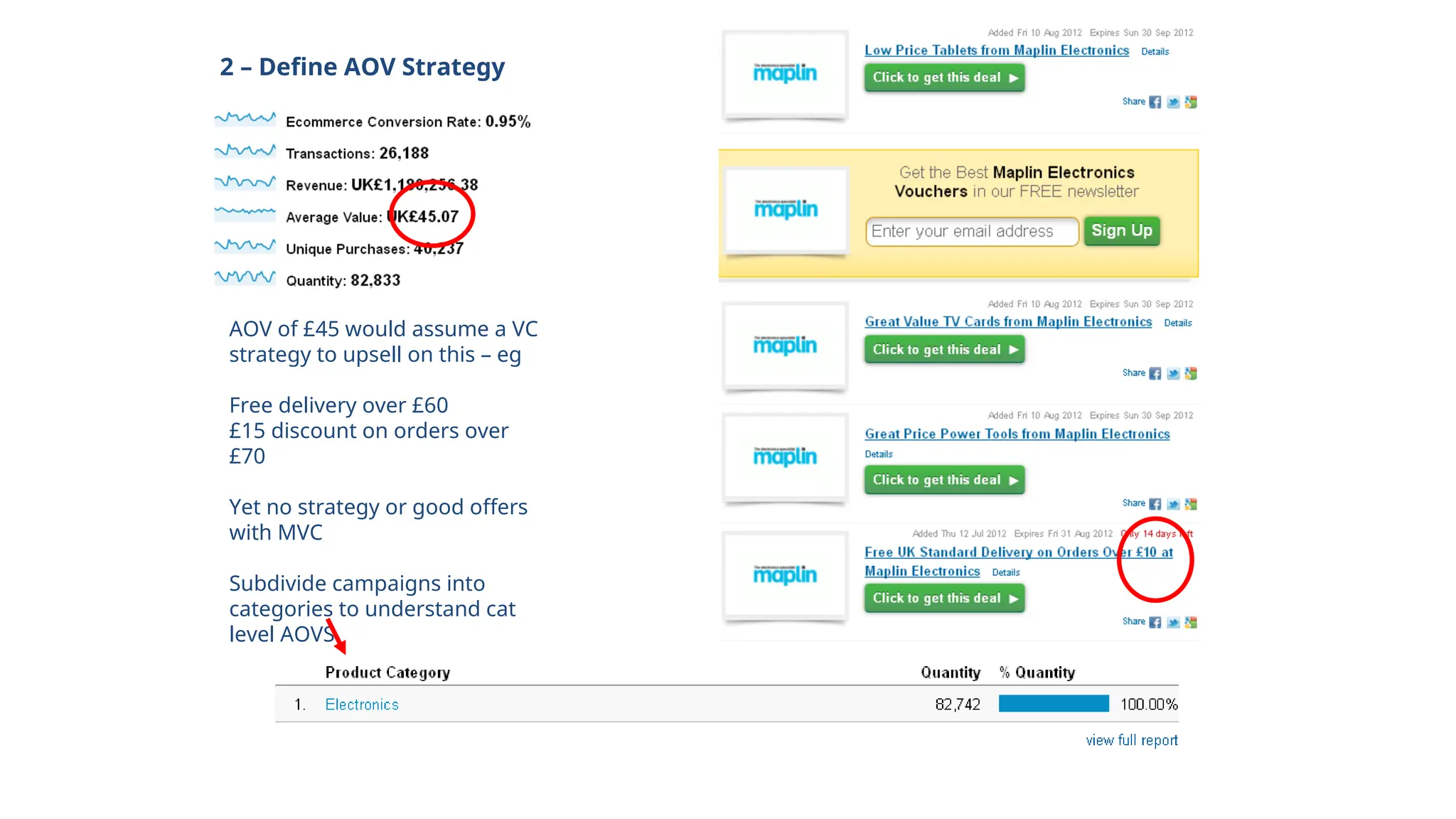1456x819 pixels.
Task: Click get this deal for TV Cards
Action: (x=945, y=350)
